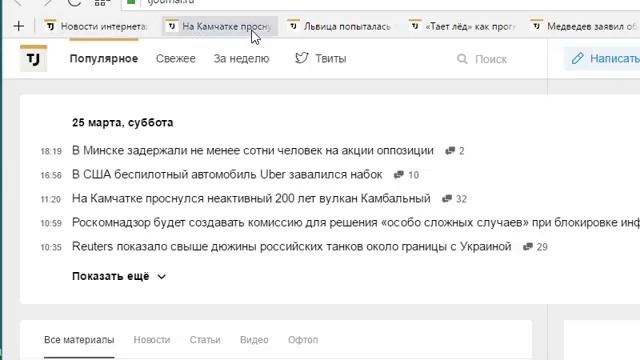
Task: Open Reuters Russian tanks headline
Action: point(291,247)
